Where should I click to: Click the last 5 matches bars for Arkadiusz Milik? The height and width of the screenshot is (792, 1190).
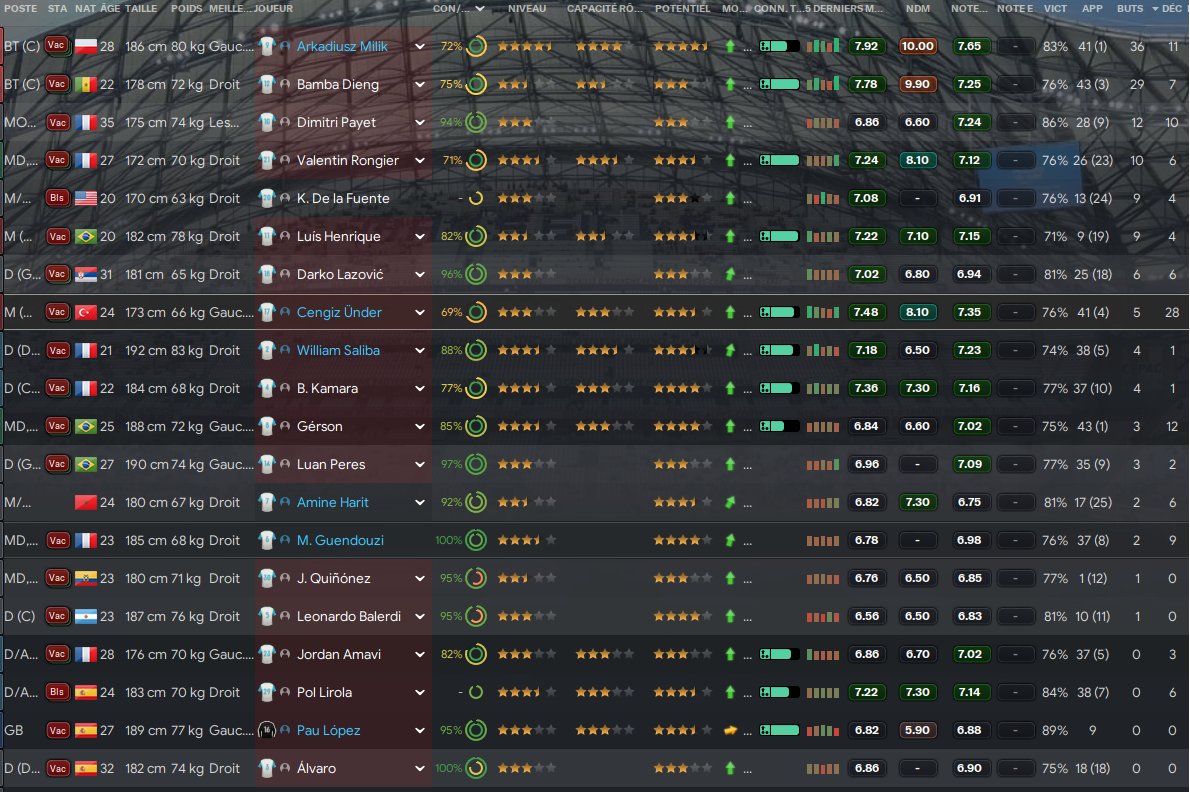823,46
